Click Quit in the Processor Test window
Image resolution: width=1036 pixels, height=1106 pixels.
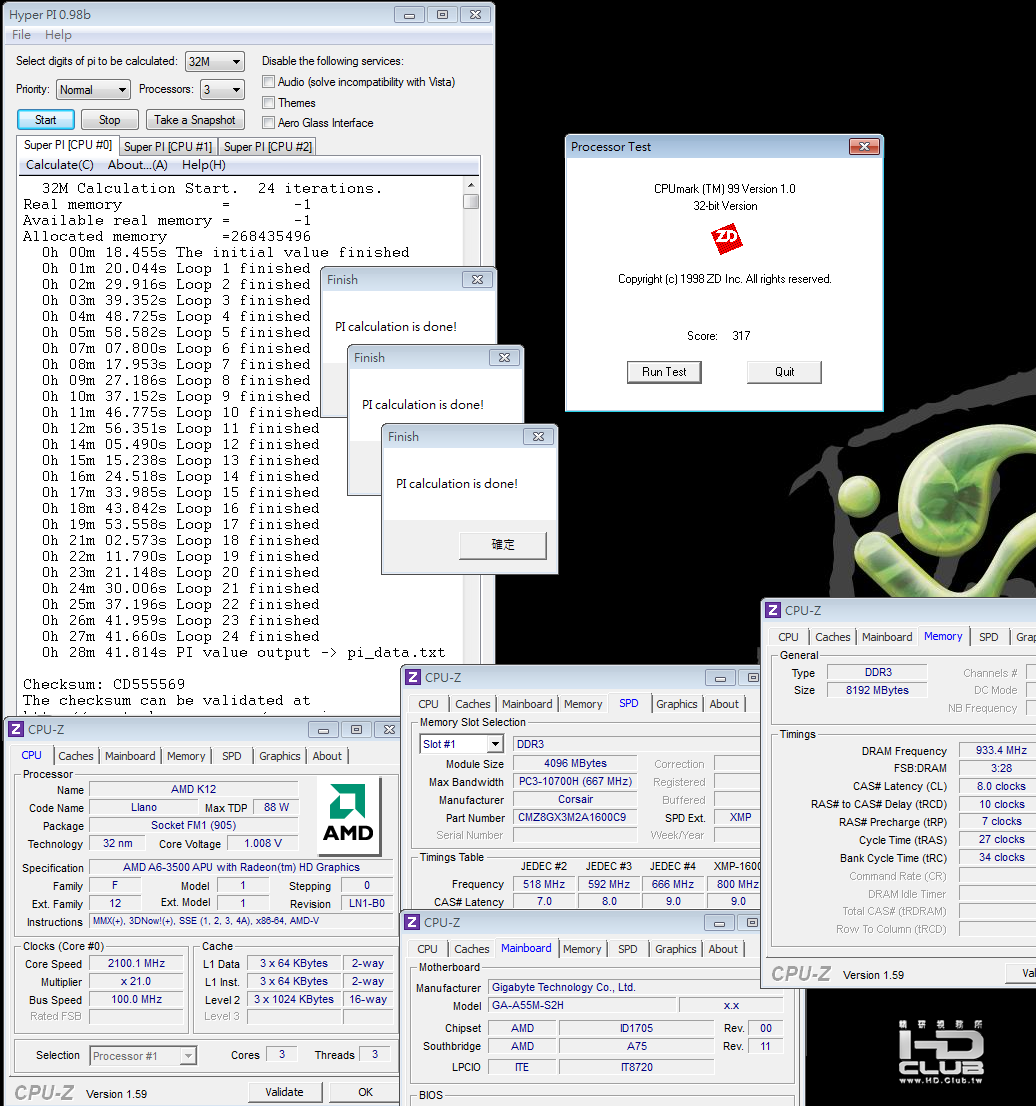pos(784,372)
